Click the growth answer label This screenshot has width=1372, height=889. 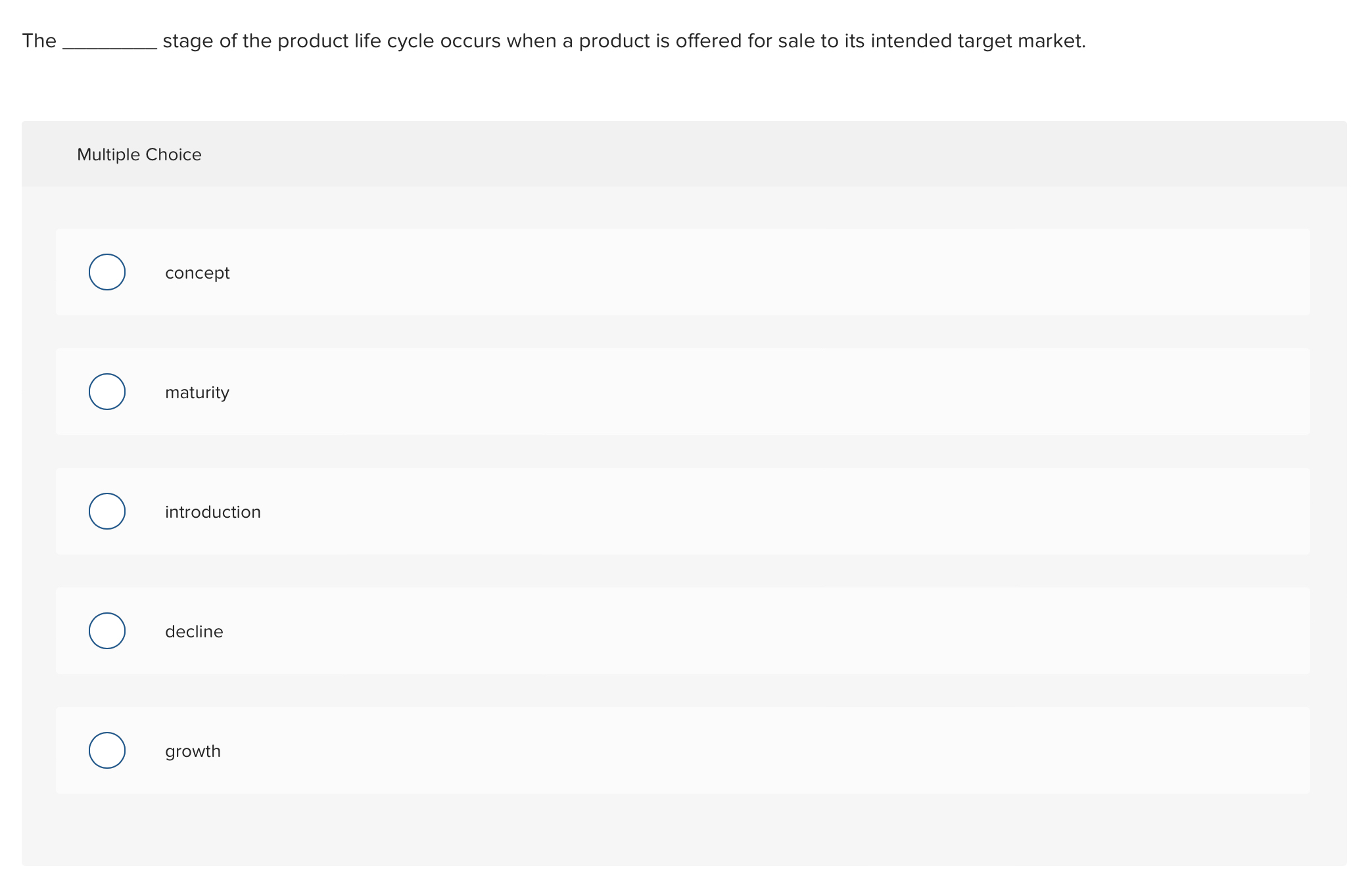pyautogui.click(x=193, y=750)
